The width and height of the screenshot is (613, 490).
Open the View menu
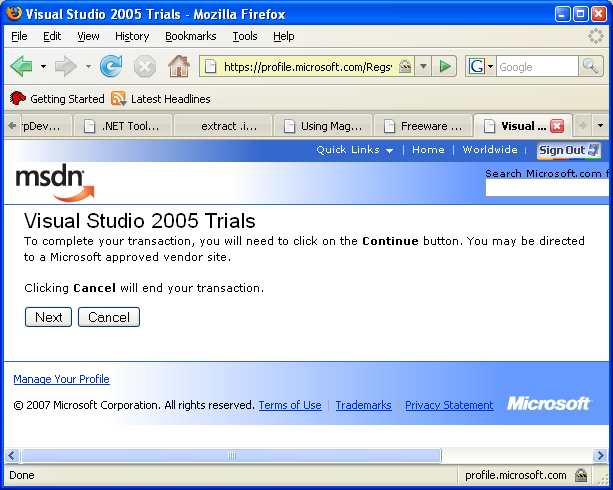pyautogui.click(x=88, y=36)
